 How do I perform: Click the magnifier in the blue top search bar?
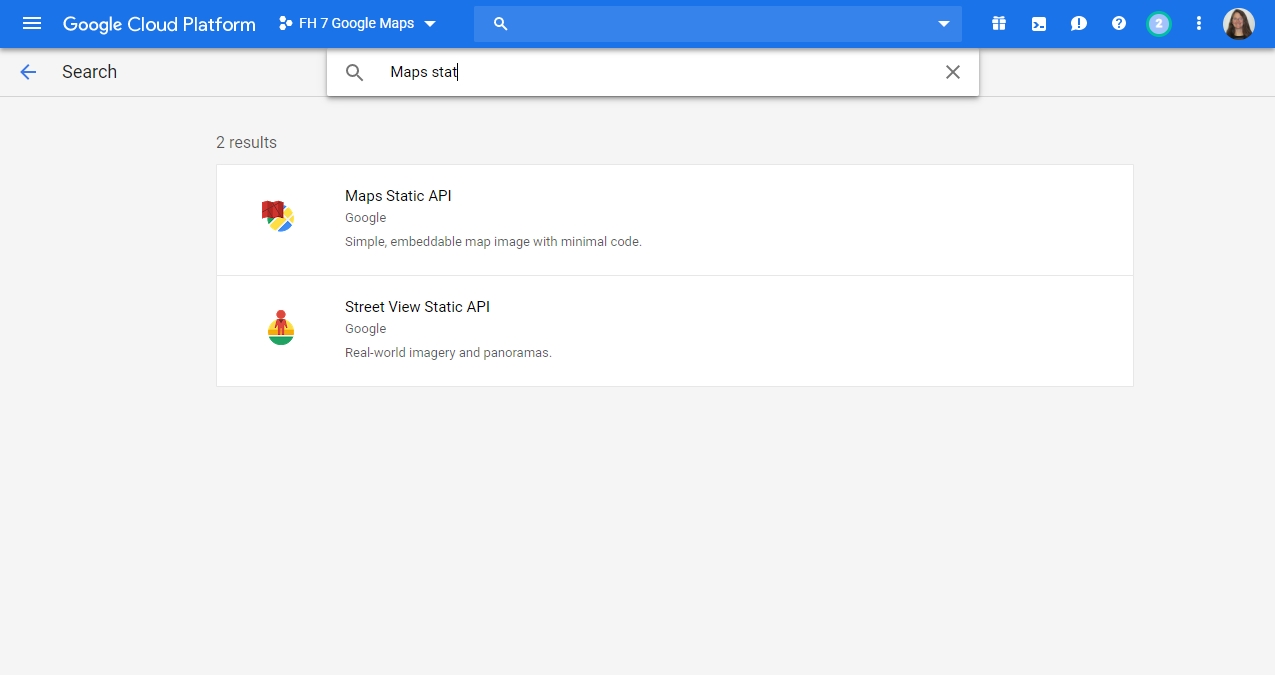pyautogui.click(x=501, y=24)
